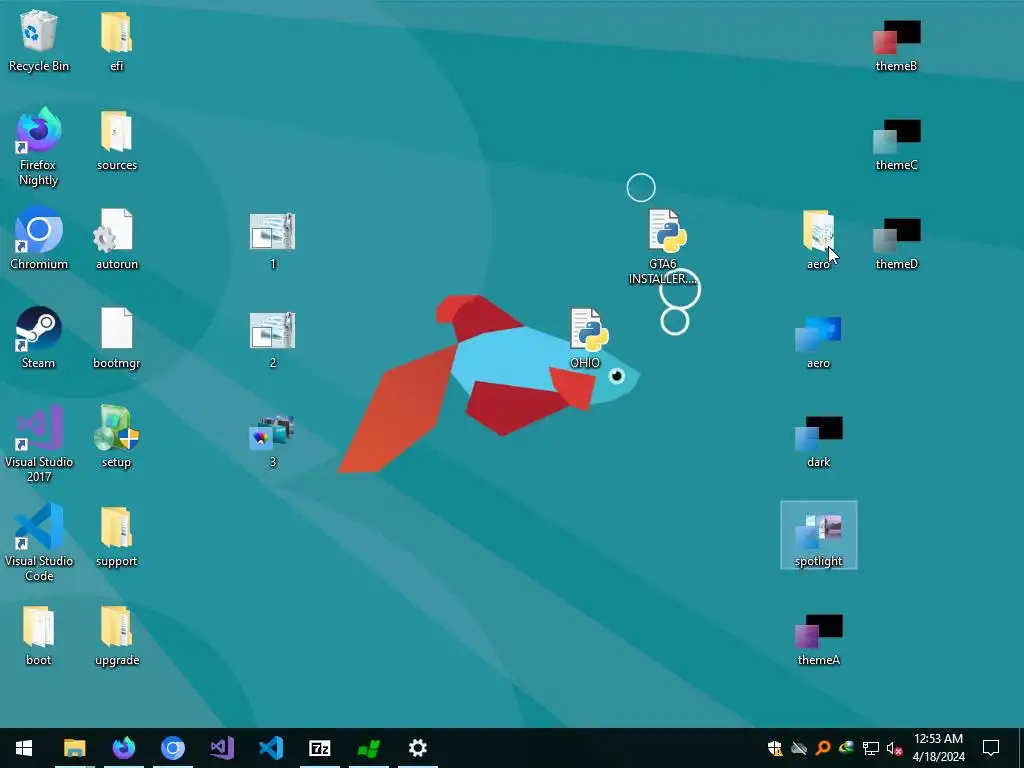Click the Visual Studio Code desktop shortcut
Screen dimensions: 1024x768
click(x=39, y=543)
